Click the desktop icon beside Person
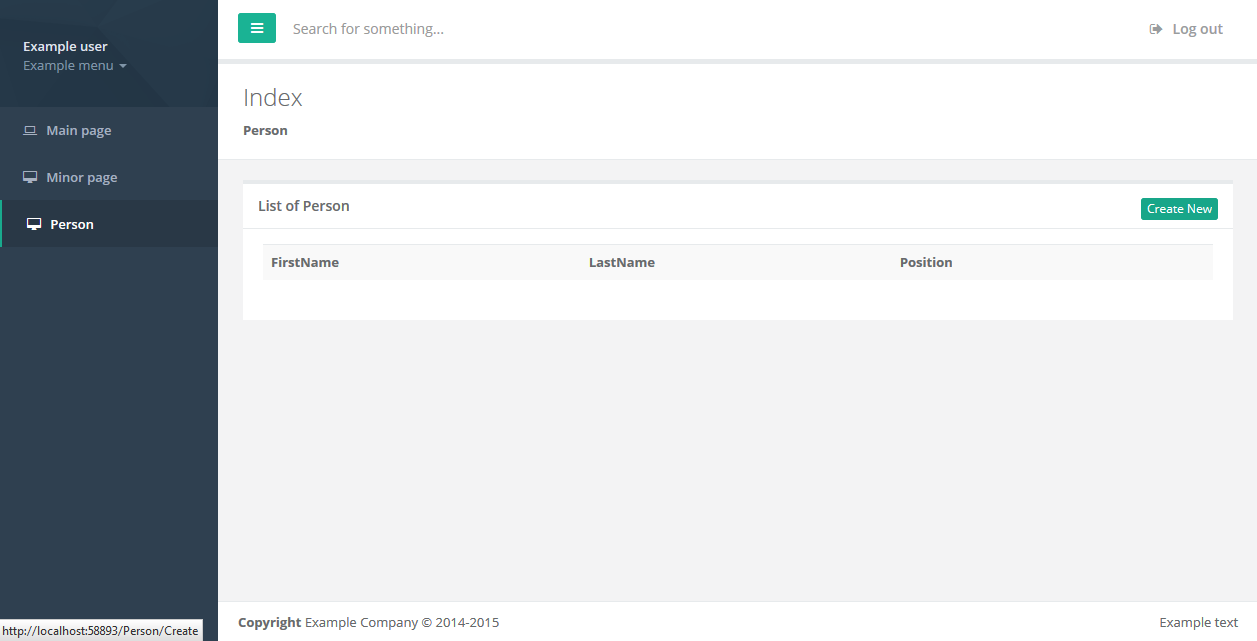 pos(34,225)
